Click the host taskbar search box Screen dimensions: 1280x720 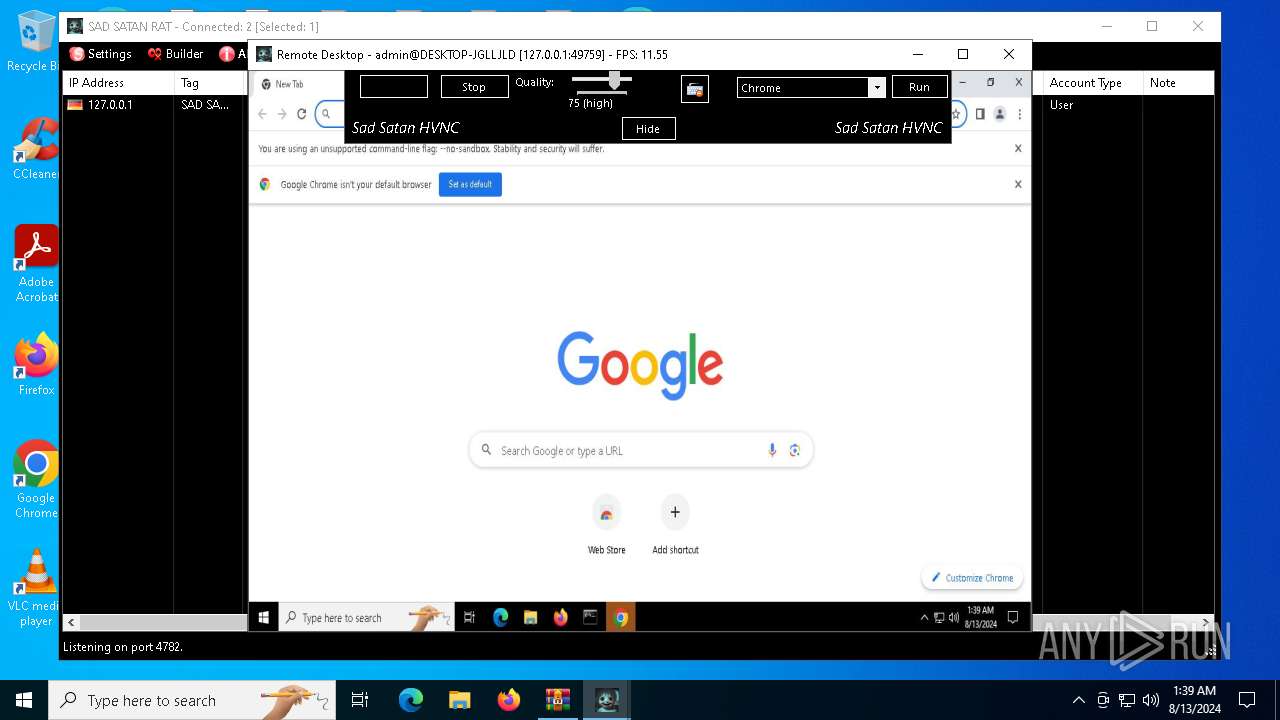point(191,700)
